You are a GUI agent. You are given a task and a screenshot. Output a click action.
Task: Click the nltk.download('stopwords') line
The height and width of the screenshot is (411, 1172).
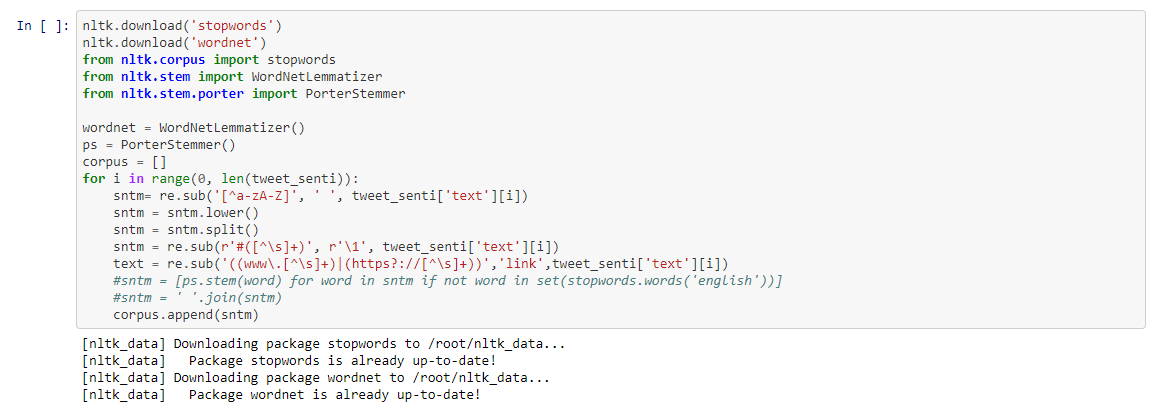(x=182, y=25)
